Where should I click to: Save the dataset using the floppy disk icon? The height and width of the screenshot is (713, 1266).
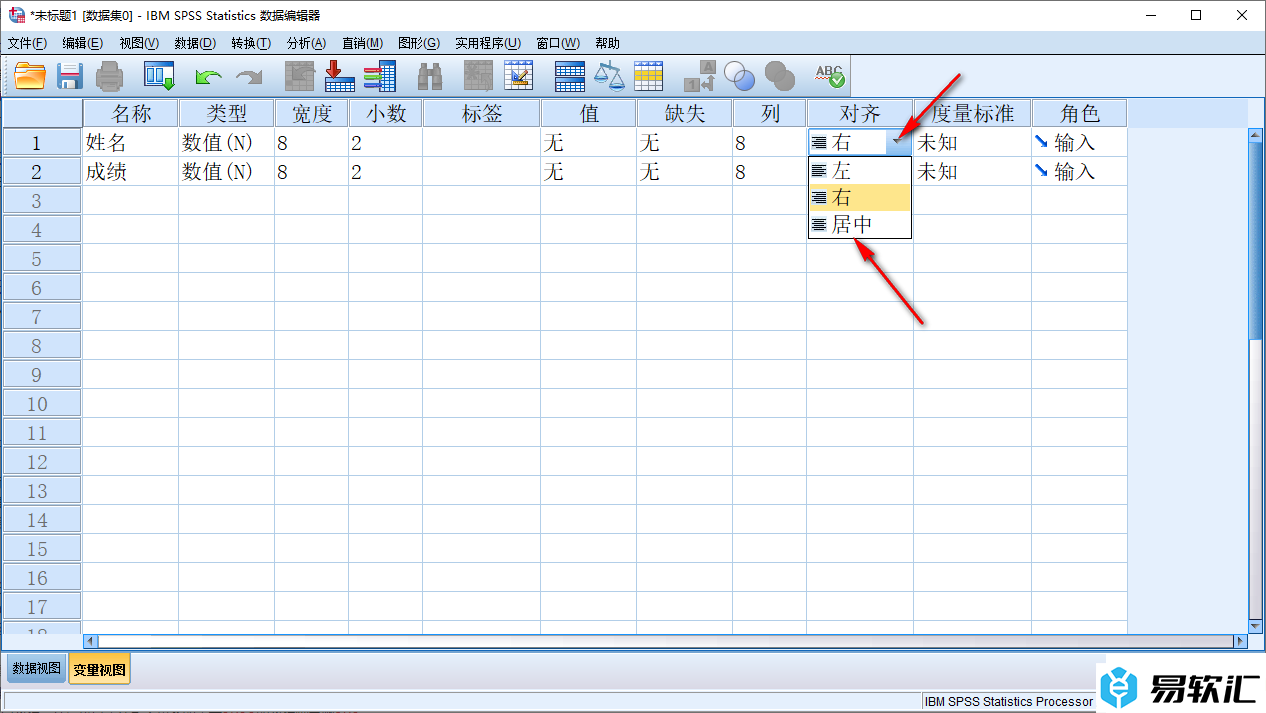[x=70, y=76]
